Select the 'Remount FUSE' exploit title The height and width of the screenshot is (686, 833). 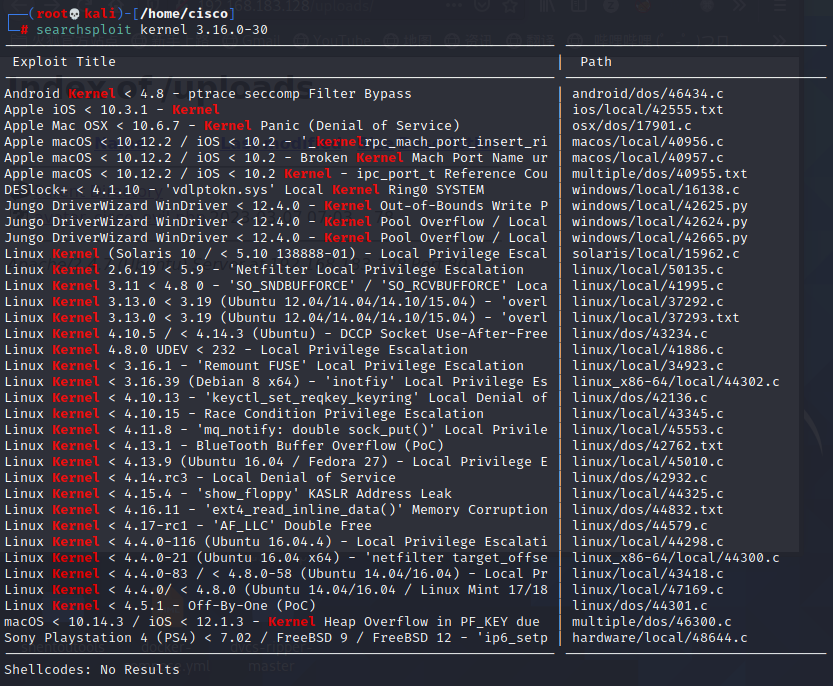[264, 366]
